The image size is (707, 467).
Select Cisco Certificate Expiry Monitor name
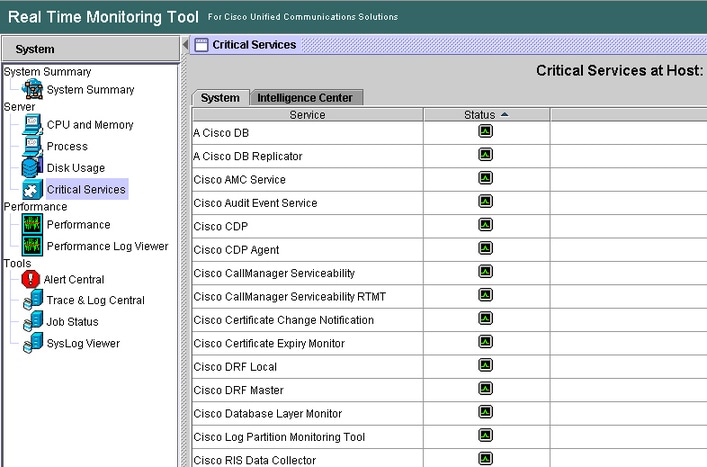[269, 343]
